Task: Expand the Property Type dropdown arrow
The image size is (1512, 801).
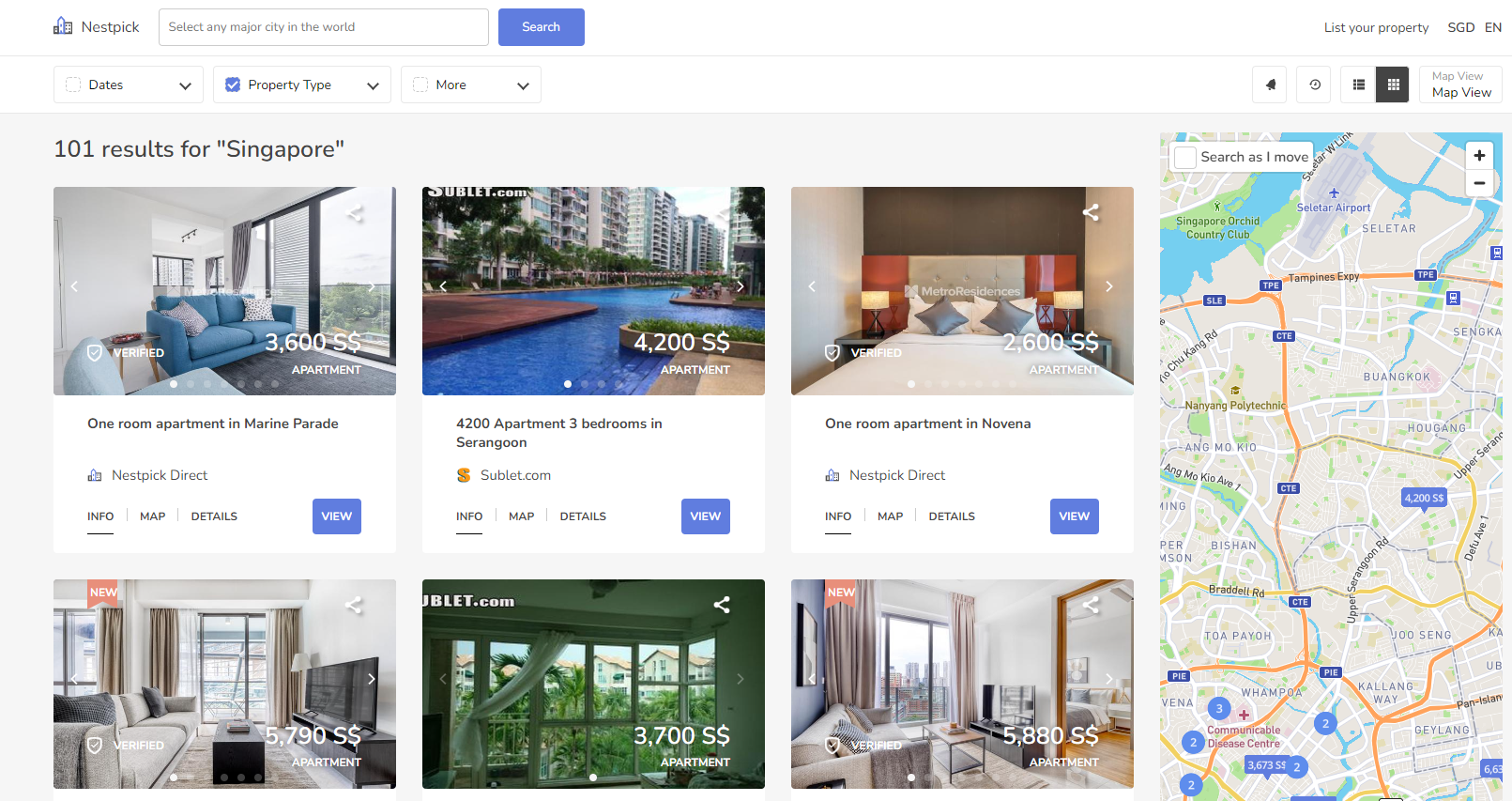Action: click(x=373, y=85)
